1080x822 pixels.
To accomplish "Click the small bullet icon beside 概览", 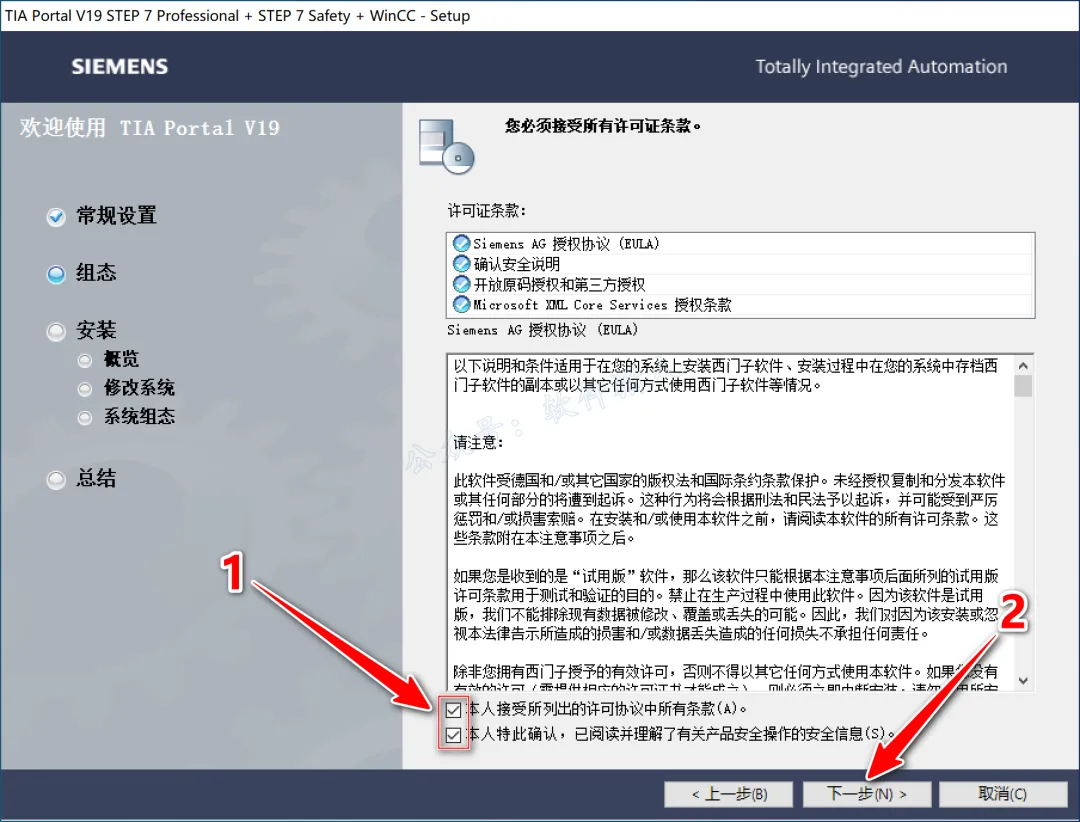I will [x=85, y=360].
